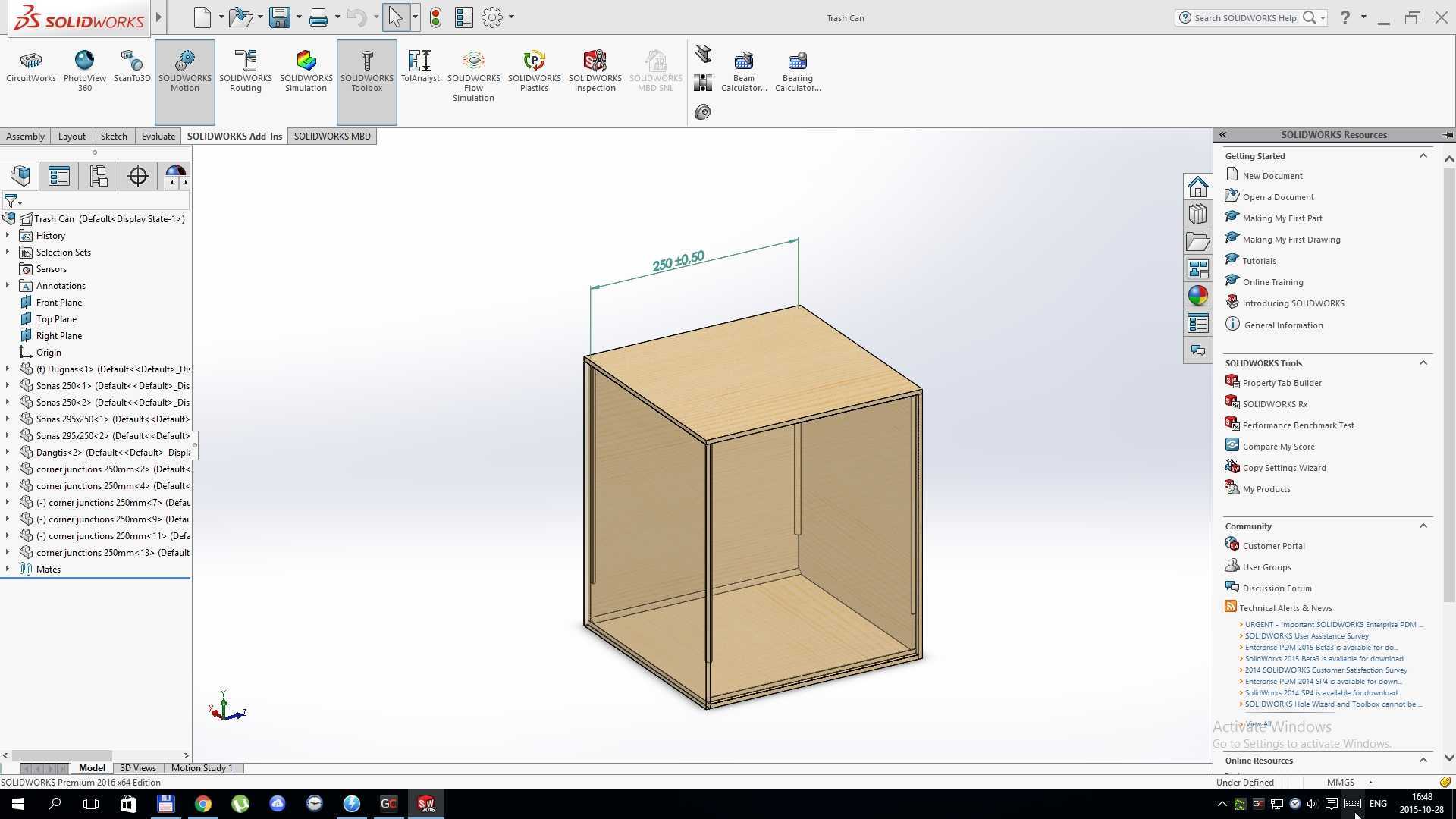Screen dimensions: 1456x819
Task: Show the PropertyManager tab
Action: click(x=59, y=176)
